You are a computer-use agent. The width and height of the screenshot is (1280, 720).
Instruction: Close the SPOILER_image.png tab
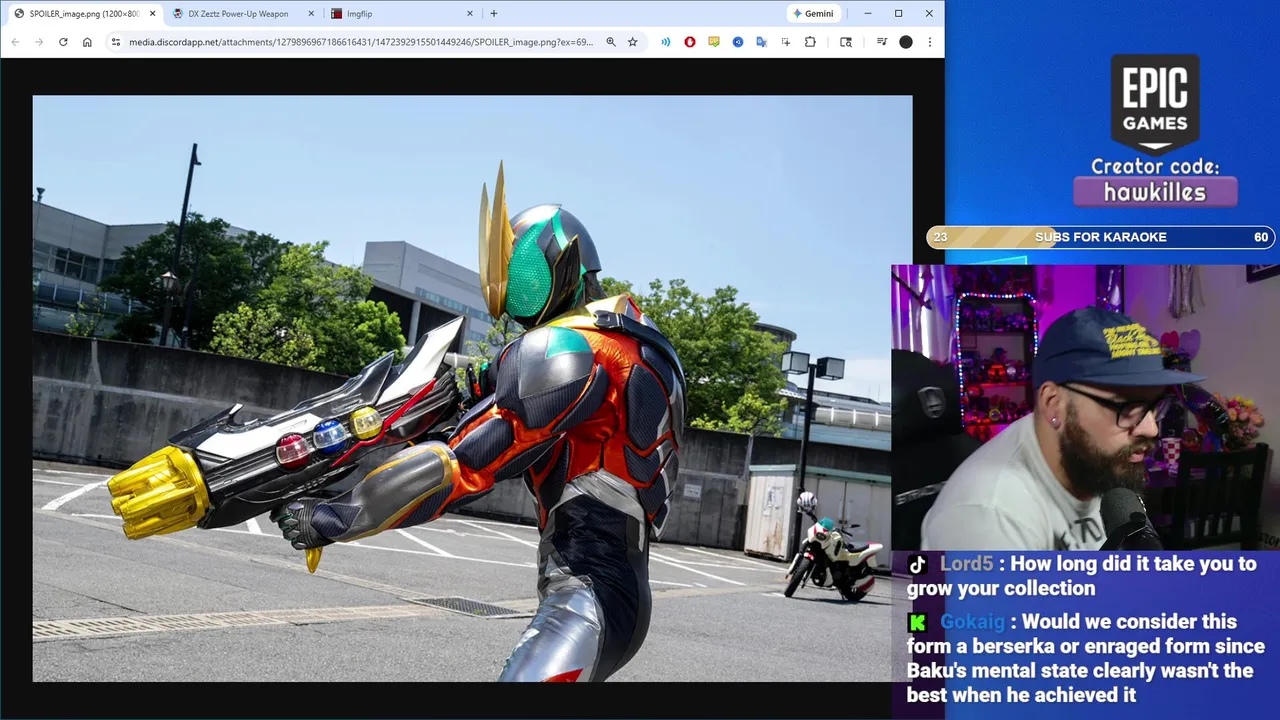click(x=153, y=14)
